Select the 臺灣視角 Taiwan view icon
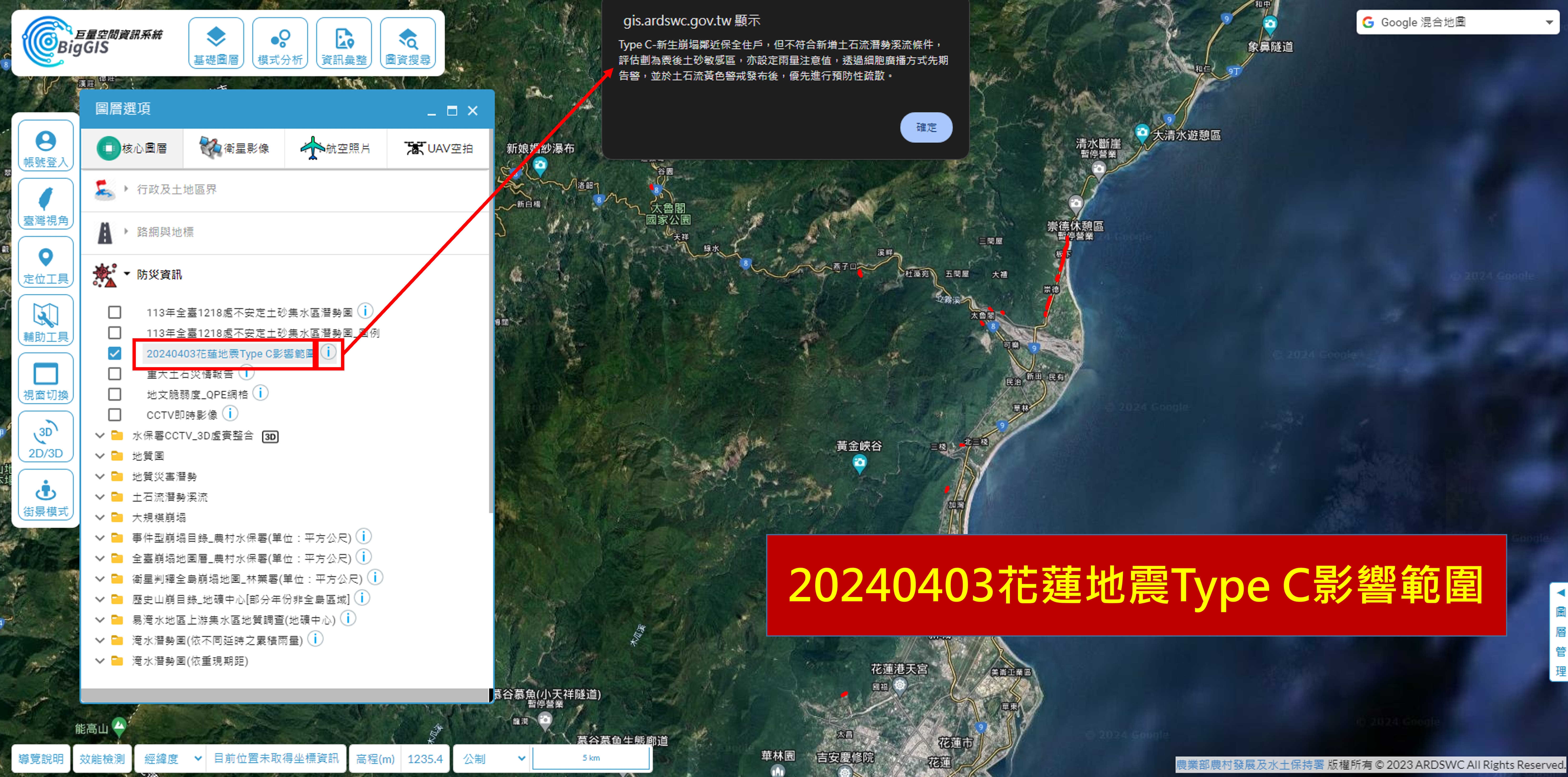 click(x=46, y=204)
